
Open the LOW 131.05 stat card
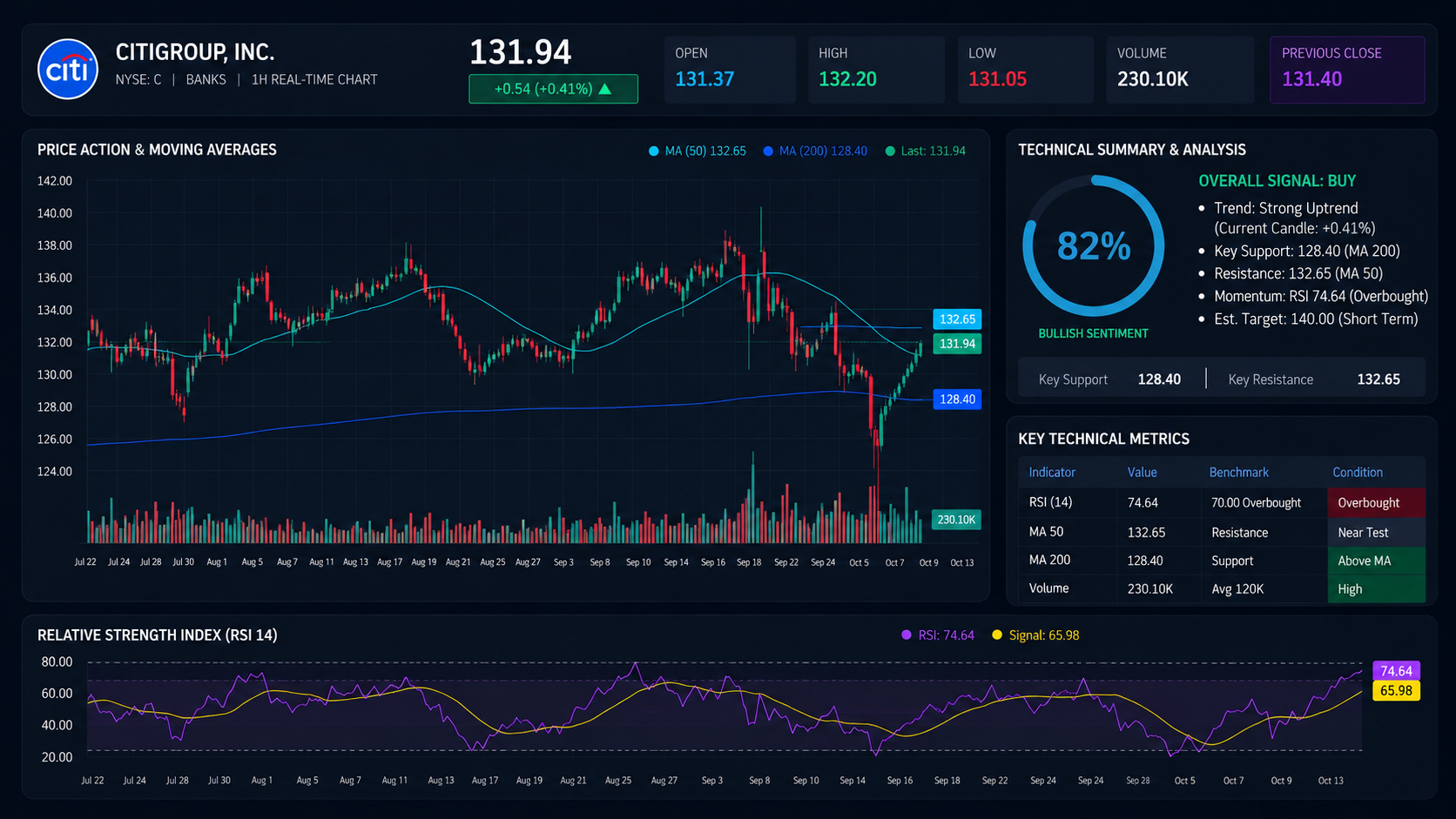pyautogui.click(x=1025, y=70)
